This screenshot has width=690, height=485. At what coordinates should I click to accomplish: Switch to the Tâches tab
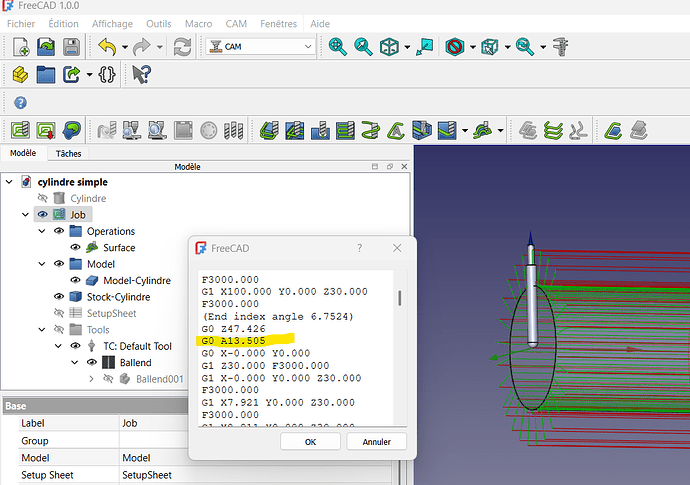point(68,154)
